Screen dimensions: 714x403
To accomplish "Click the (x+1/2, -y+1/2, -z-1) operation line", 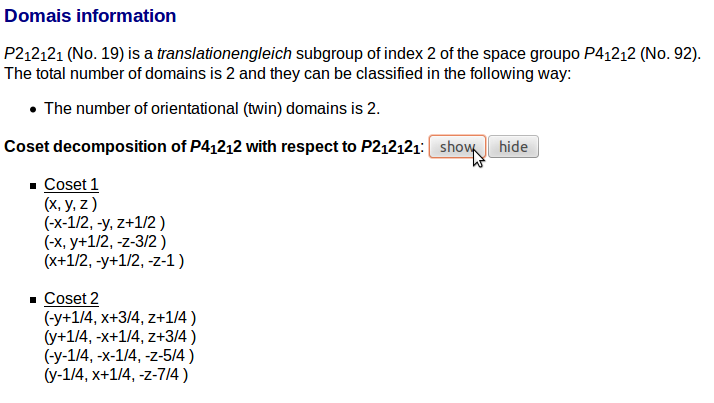I will point(114,261).
